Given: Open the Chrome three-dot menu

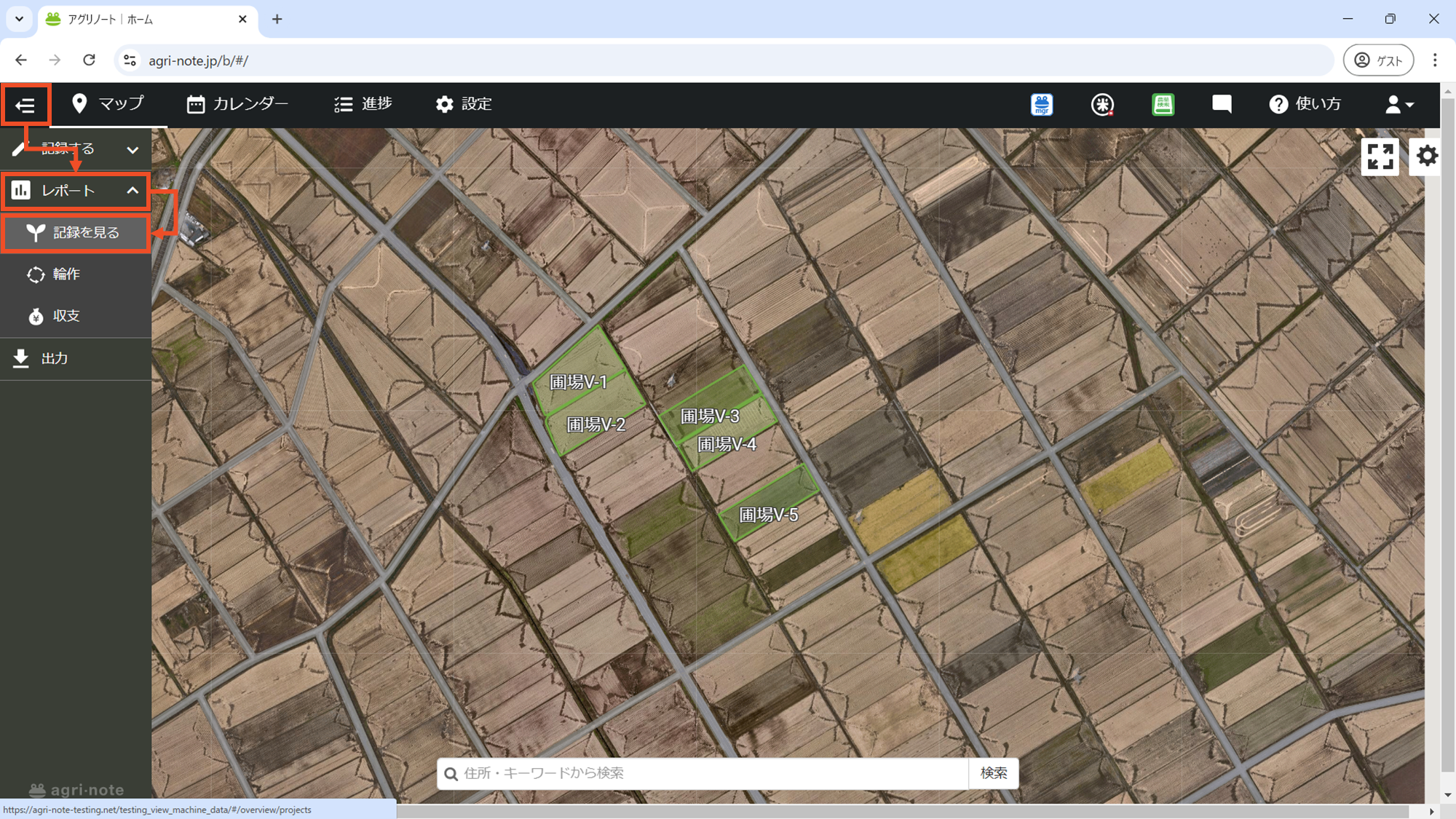Looking at the screenshot, I should coord(1435,60).
